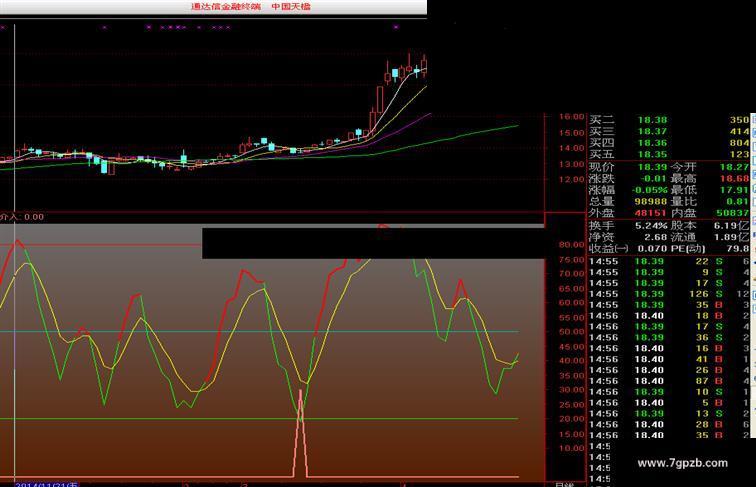Click the 80.00 indicator axis label

pos(571,244)
